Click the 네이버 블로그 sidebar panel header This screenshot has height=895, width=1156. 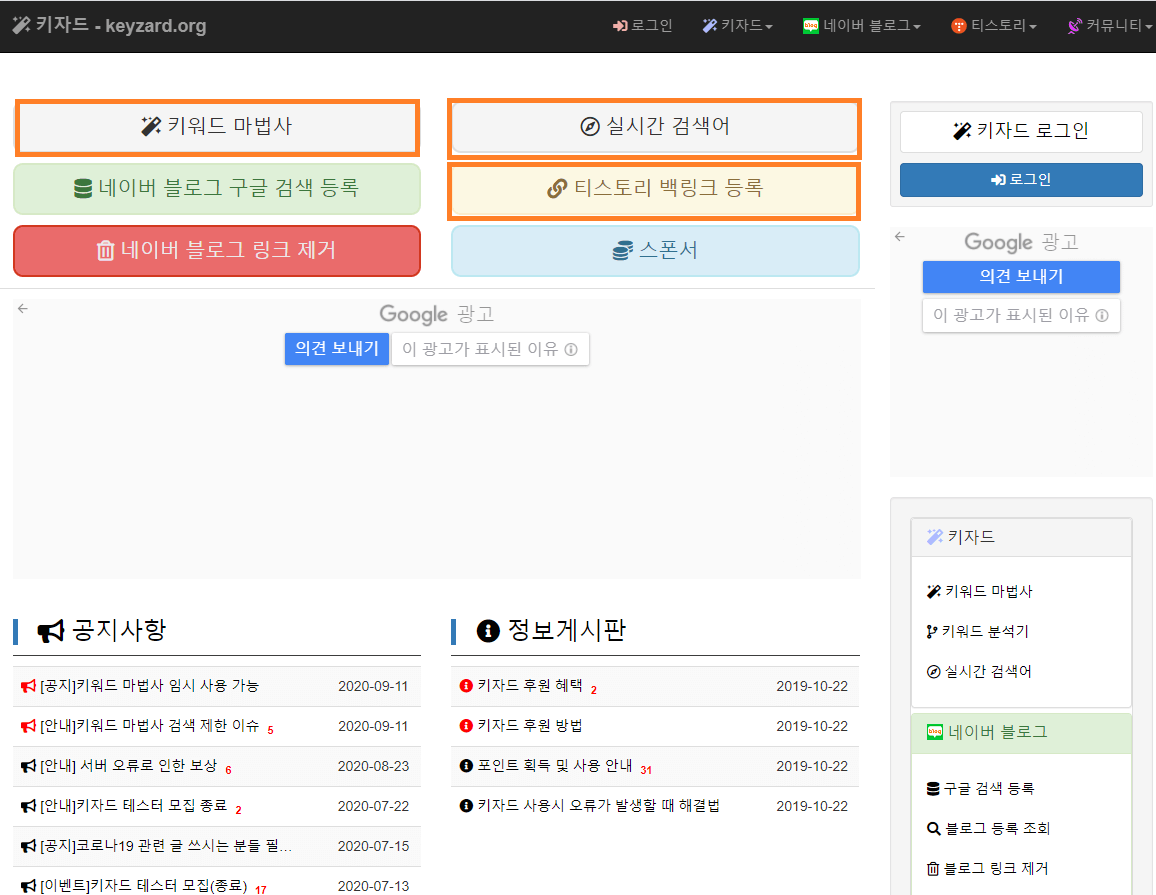tap(1021, 733)
